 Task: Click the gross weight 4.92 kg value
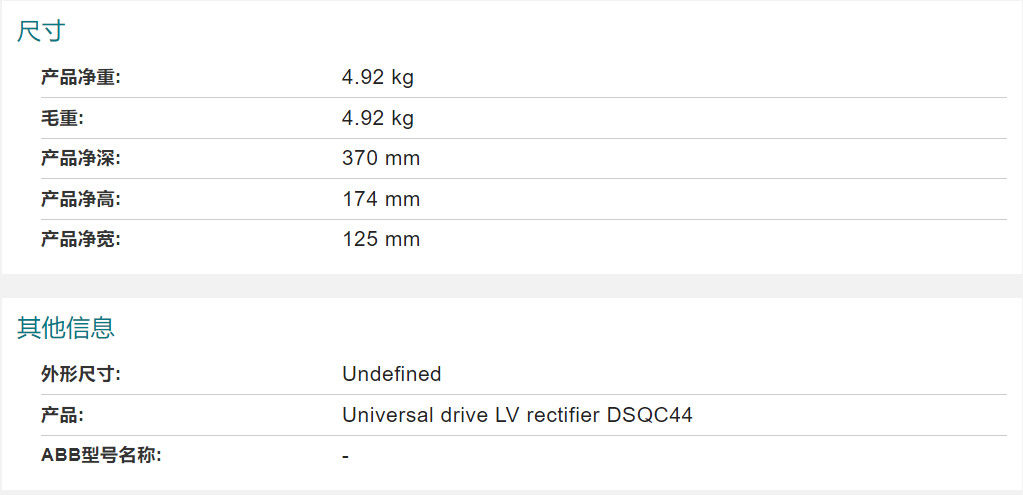click(x=378, y=118)
